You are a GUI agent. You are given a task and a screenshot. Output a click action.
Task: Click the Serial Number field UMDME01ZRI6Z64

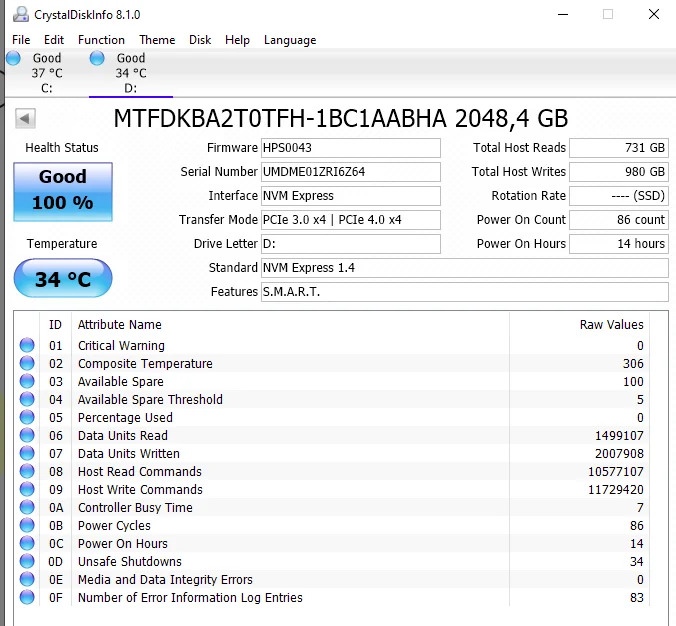[351, 172]
